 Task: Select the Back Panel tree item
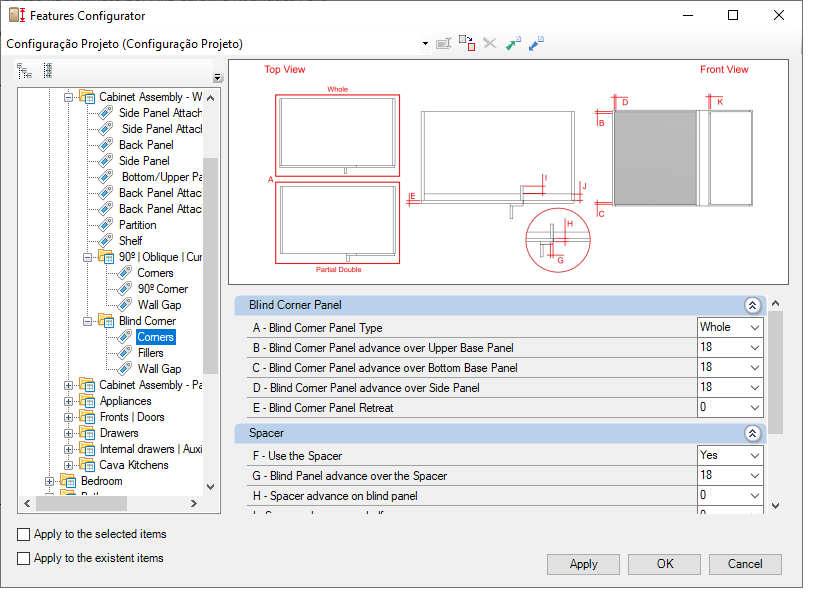click(x=146, y=145)
